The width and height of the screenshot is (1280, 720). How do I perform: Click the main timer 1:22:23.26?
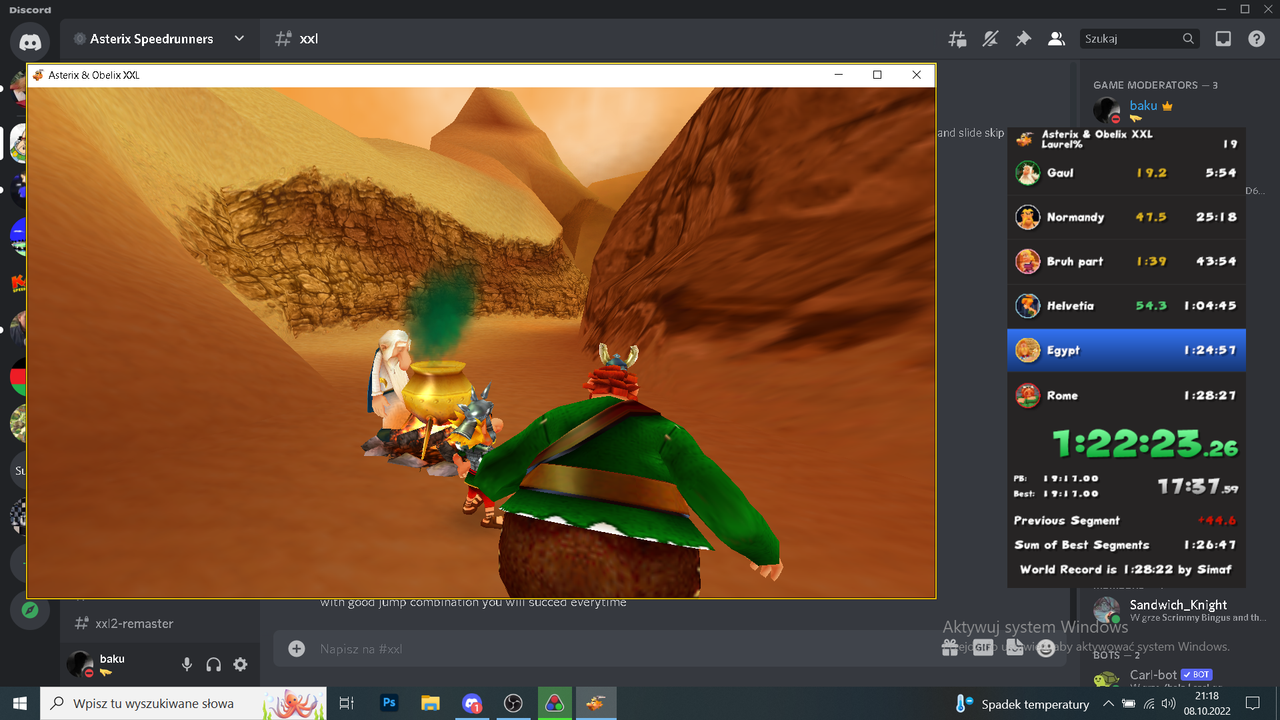coord(1146,442)
